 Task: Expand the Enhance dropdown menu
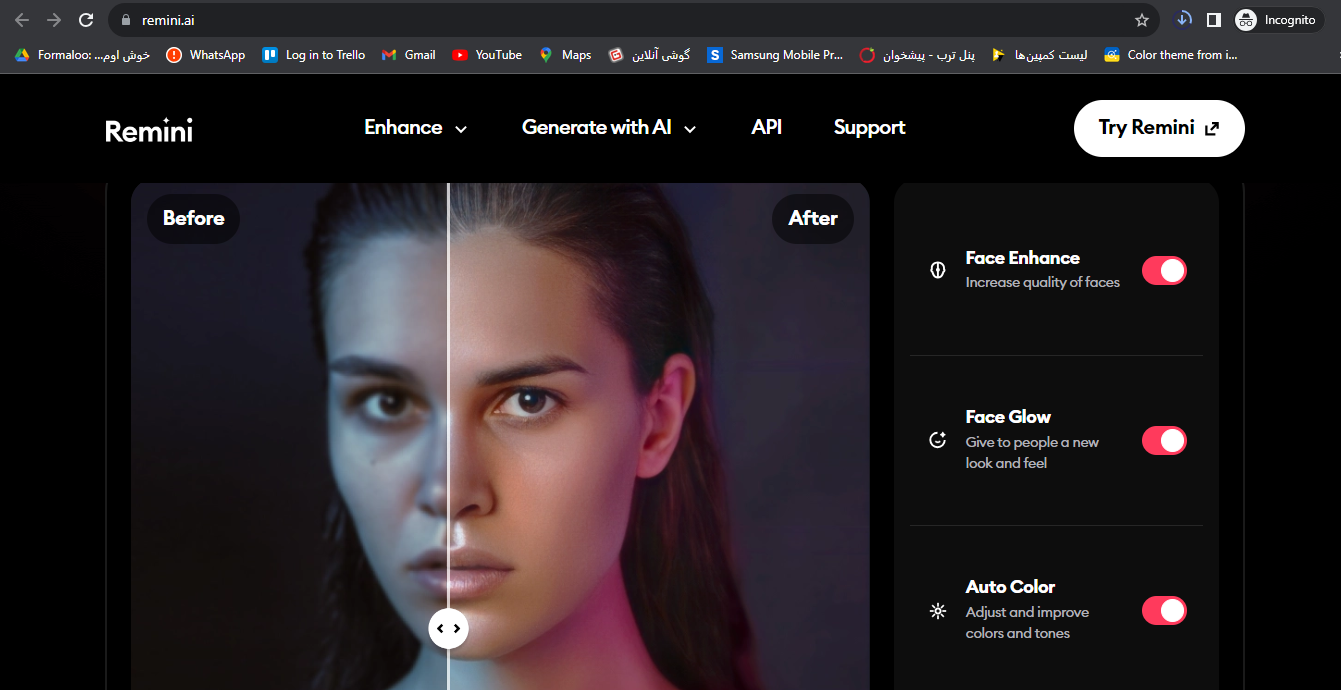(x=415, y=128)
